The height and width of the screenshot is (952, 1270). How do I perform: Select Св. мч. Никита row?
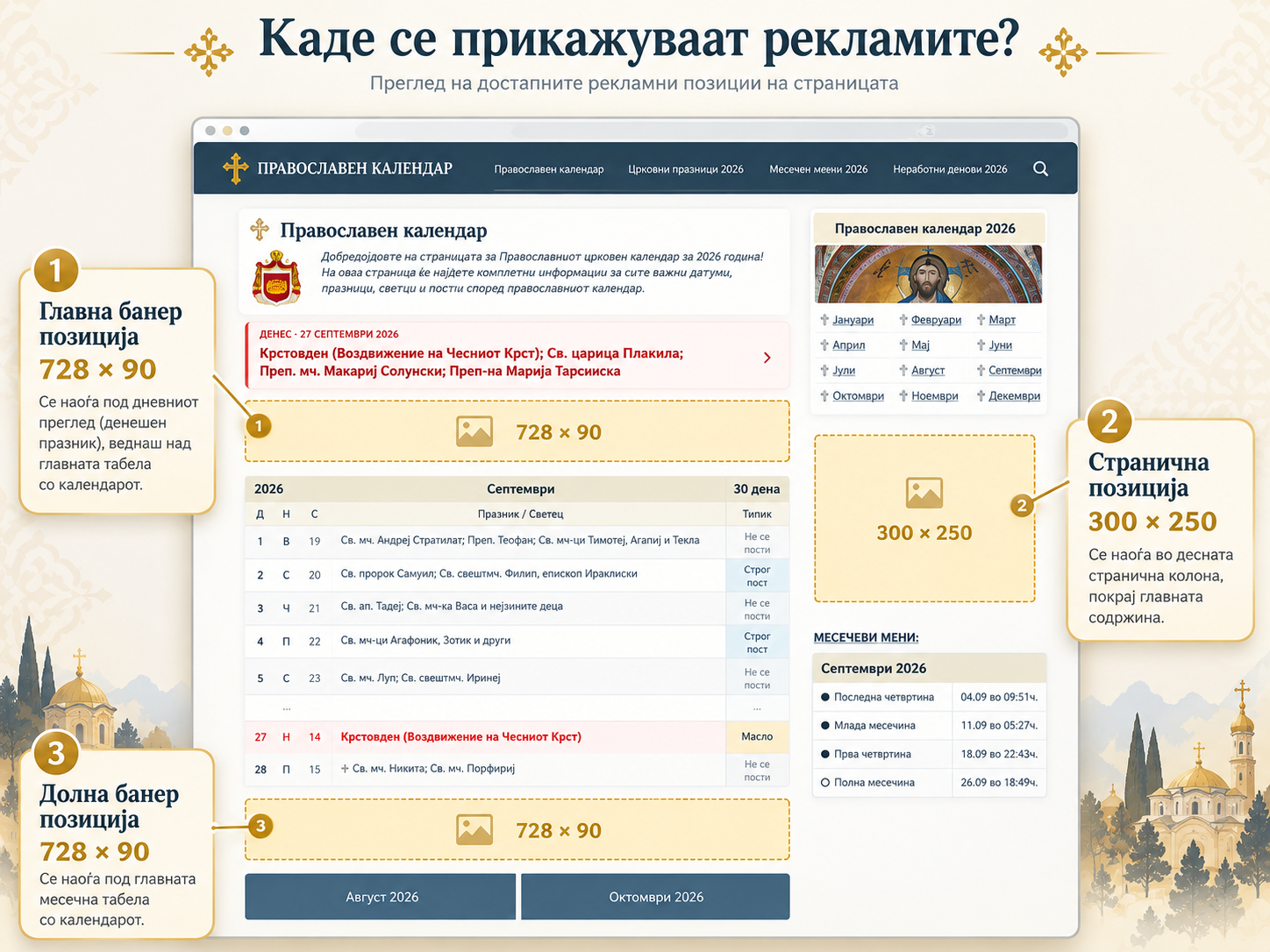pos(517,770)
